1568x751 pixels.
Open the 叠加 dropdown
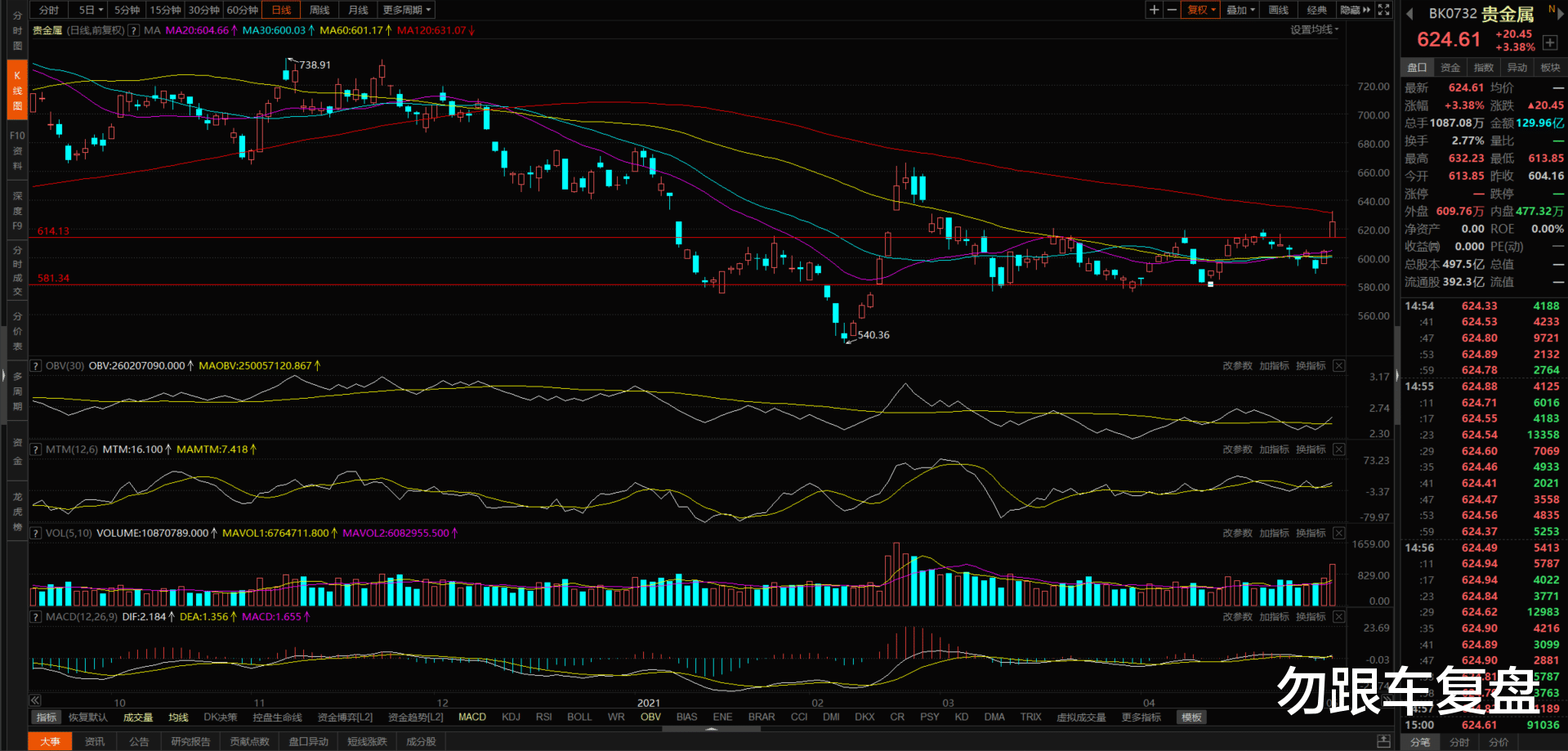pos(1240,10)
